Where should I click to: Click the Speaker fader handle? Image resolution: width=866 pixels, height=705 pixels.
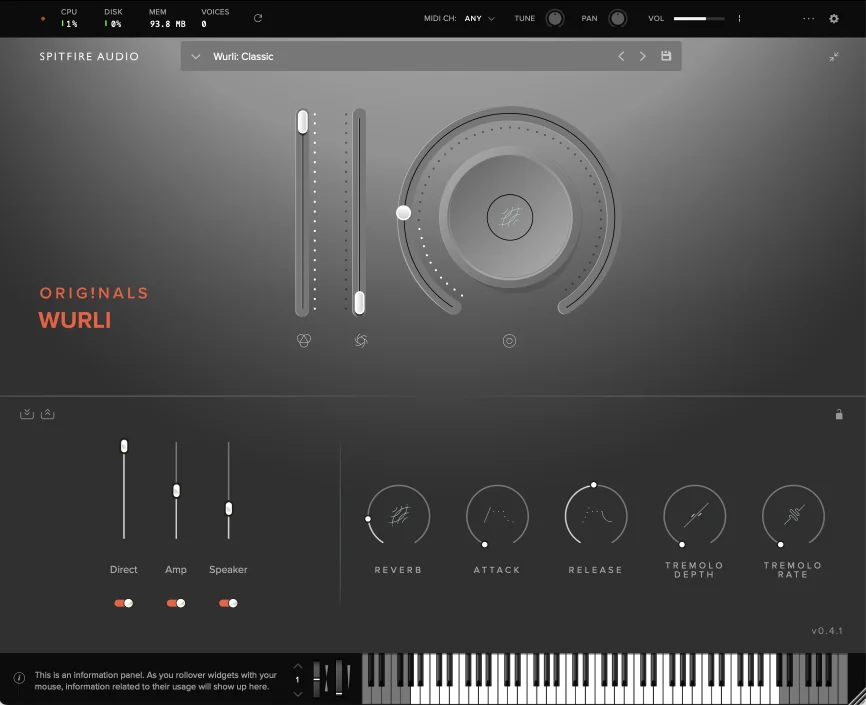tap(229, 508)
